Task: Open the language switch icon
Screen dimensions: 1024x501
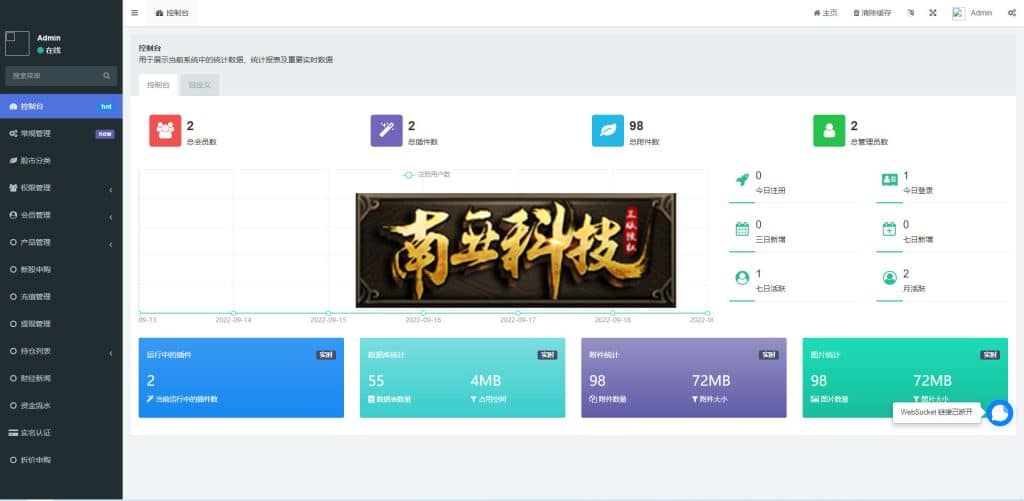Action: click(910, 12)
